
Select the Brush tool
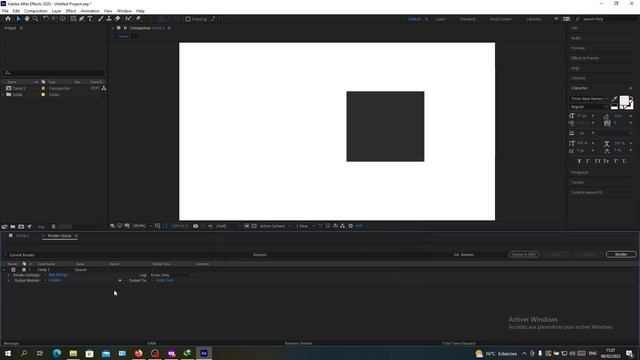(x=100, y=19)
